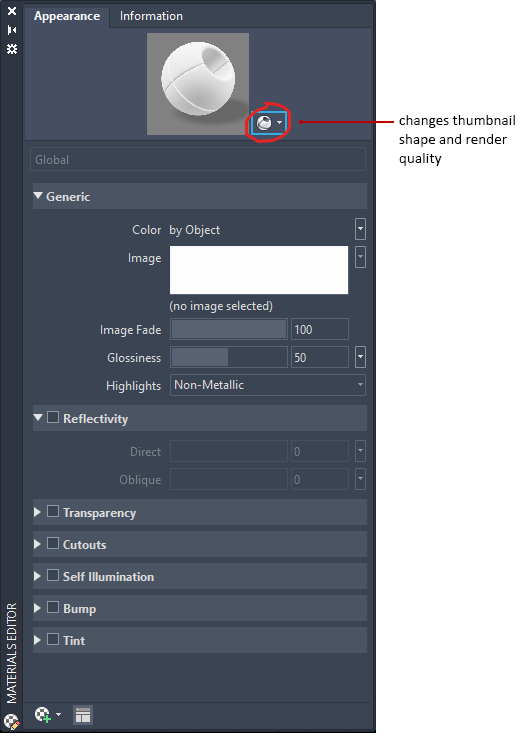Enable the Transparency checkbox
The width and height of the screenshot is (524, 739).
(x=53, y=512)
